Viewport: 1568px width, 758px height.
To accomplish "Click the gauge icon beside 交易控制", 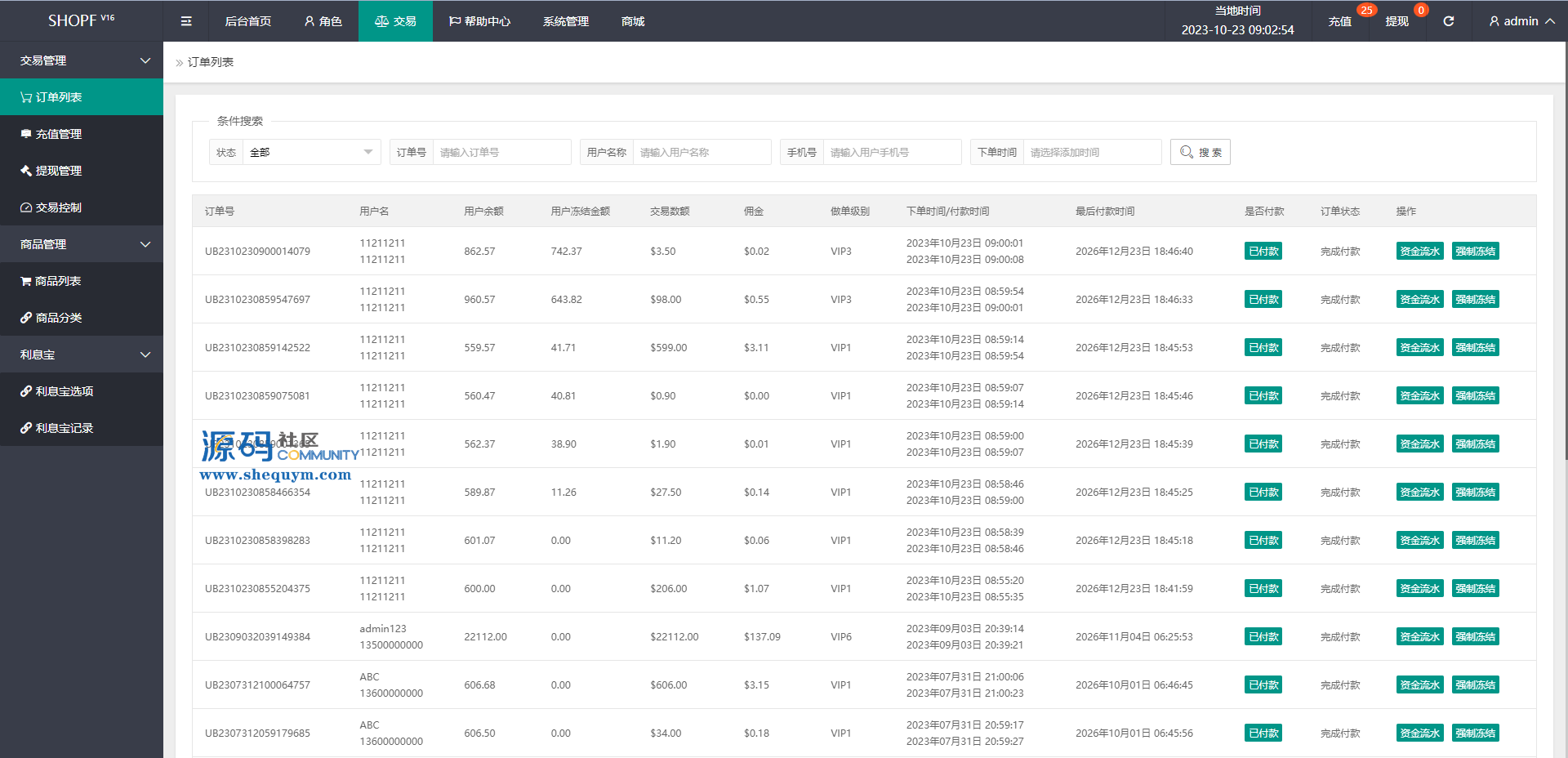I will pyautogui.click(x=26, y=207).
